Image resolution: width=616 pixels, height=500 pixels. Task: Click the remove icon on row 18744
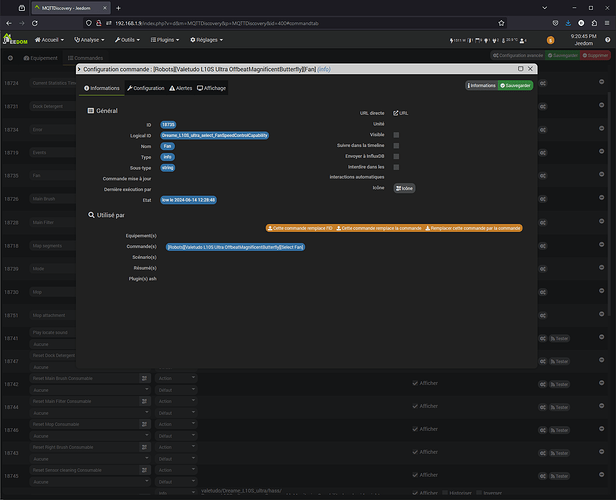(x=602, y=406)
